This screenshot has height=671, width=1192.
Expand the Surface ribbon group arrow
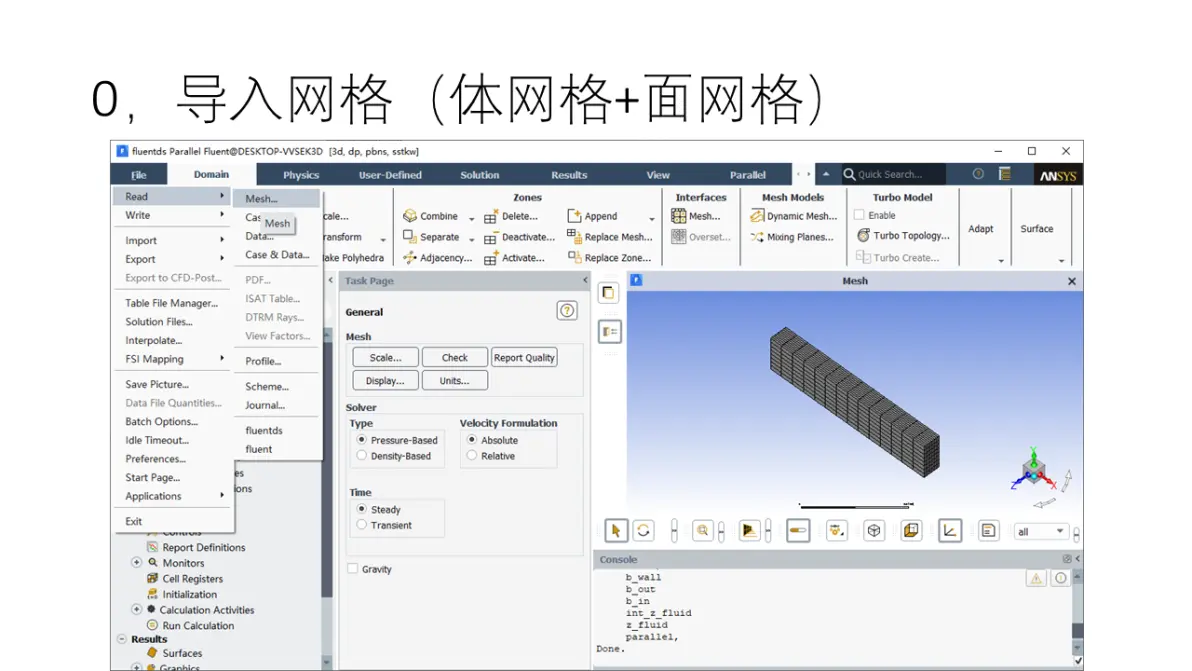click(x=1061, y=261)
